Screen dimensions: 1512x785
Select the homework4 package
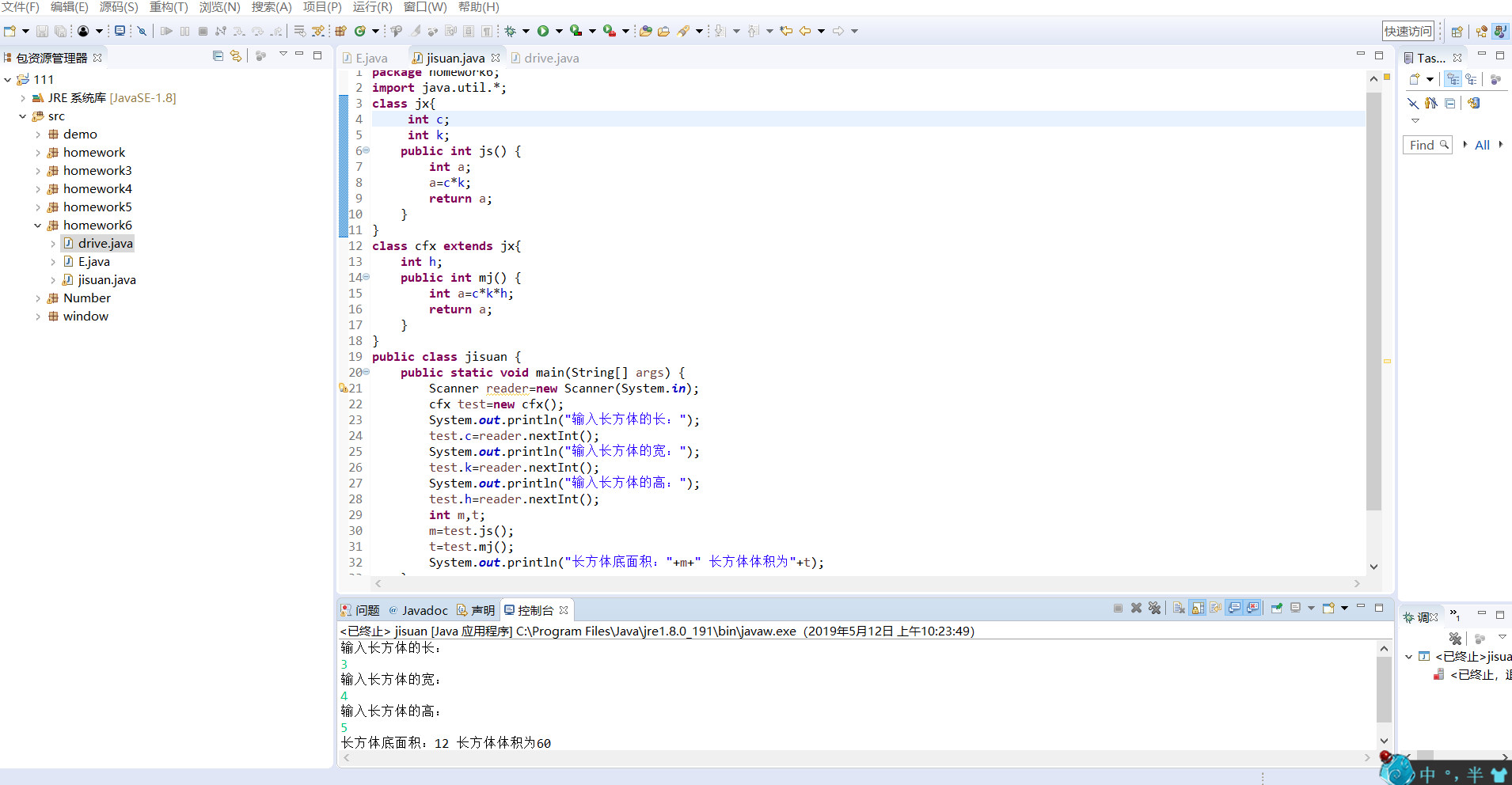[97, 189]
